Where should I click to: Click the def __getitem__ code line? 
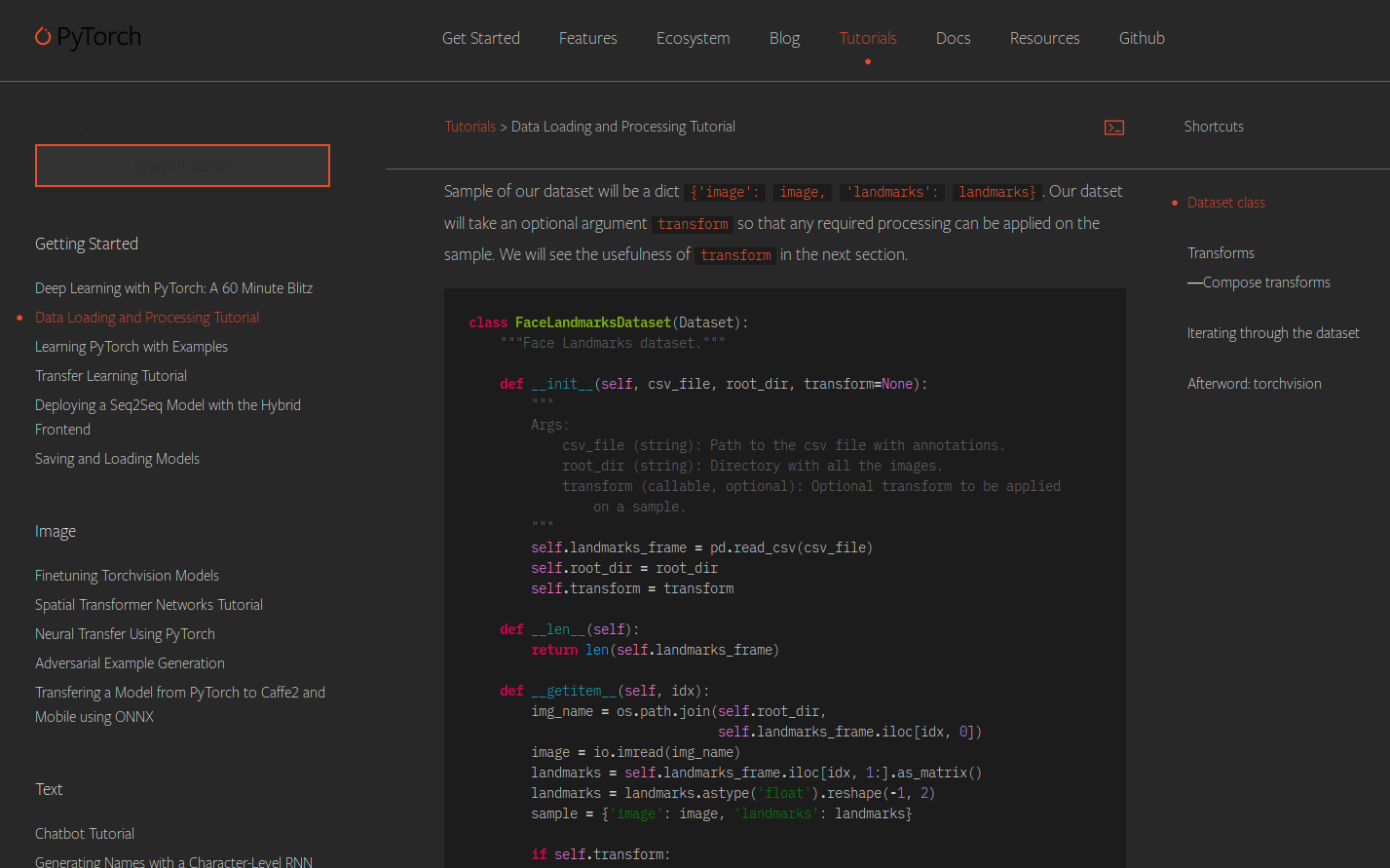605,691
